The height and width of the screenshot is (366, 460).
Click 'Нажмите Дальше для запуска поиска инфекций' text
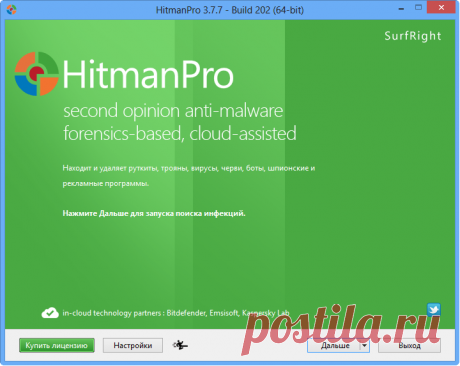(154, 213)
